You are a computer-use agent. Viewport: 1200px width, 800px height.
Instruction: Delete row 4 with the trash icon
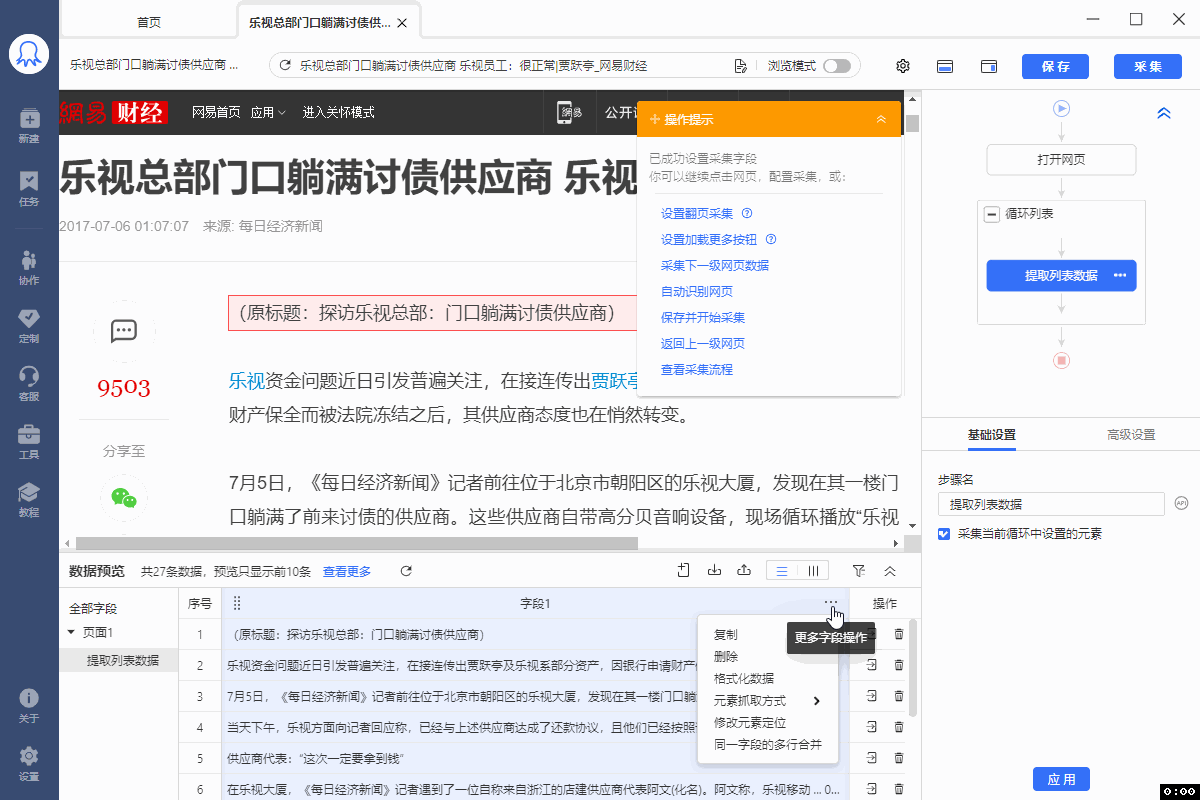click(899, 727)
